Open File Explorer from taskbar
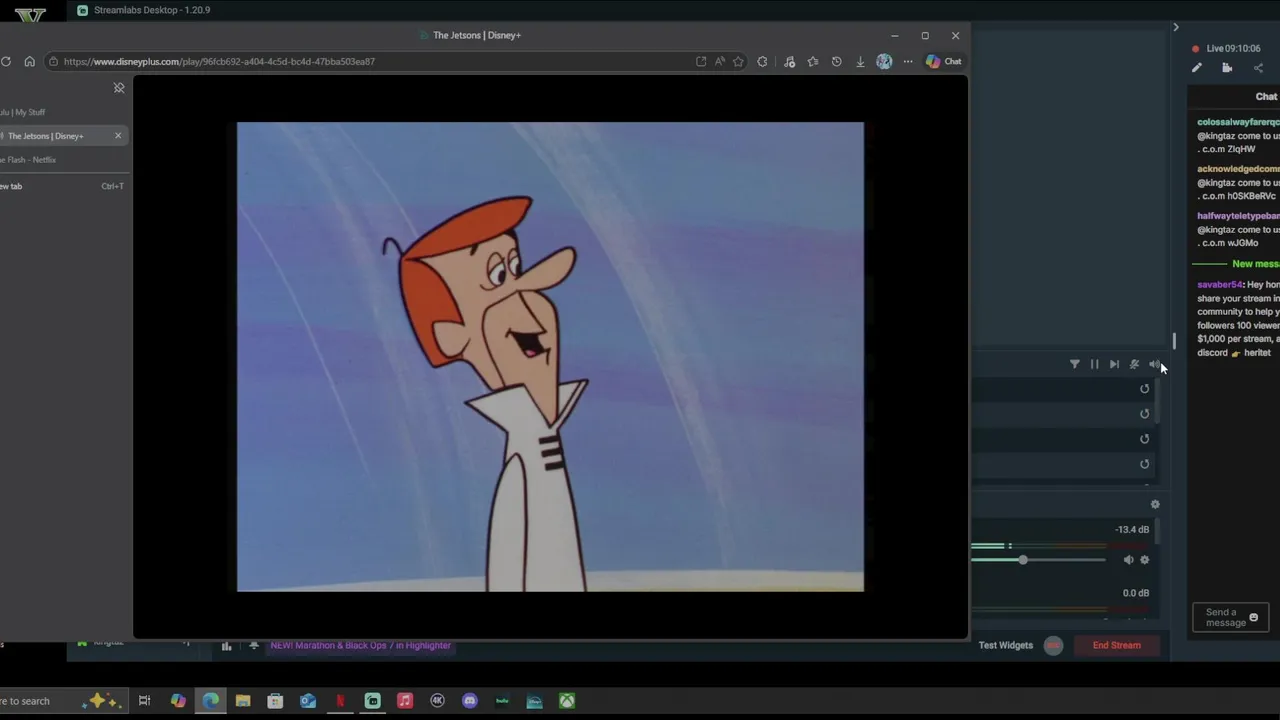The image size is (1280, 720). 243,701
